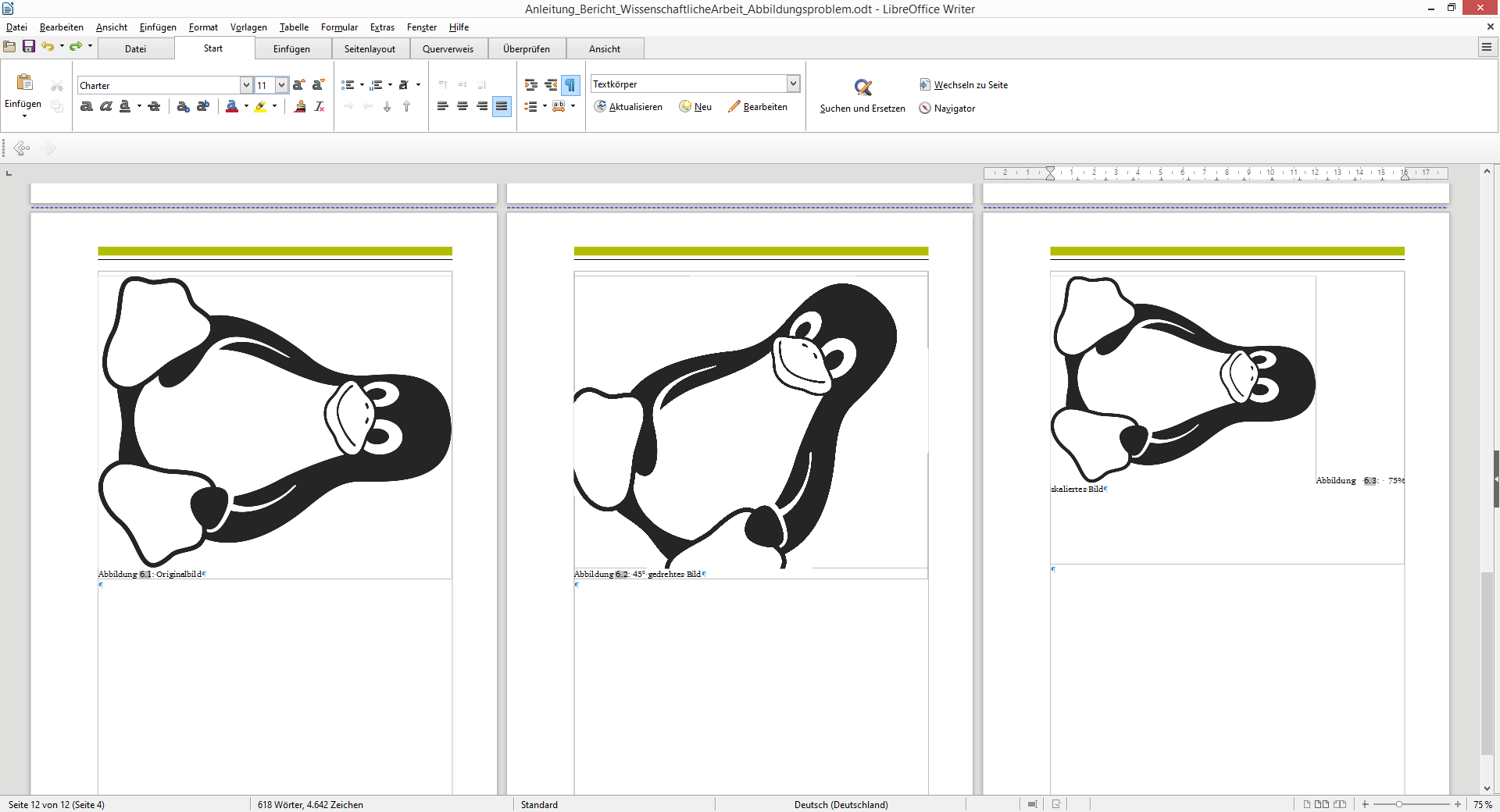Select multi-page view in status bar
The image size is (1500, 812).
click(1322, 804)
